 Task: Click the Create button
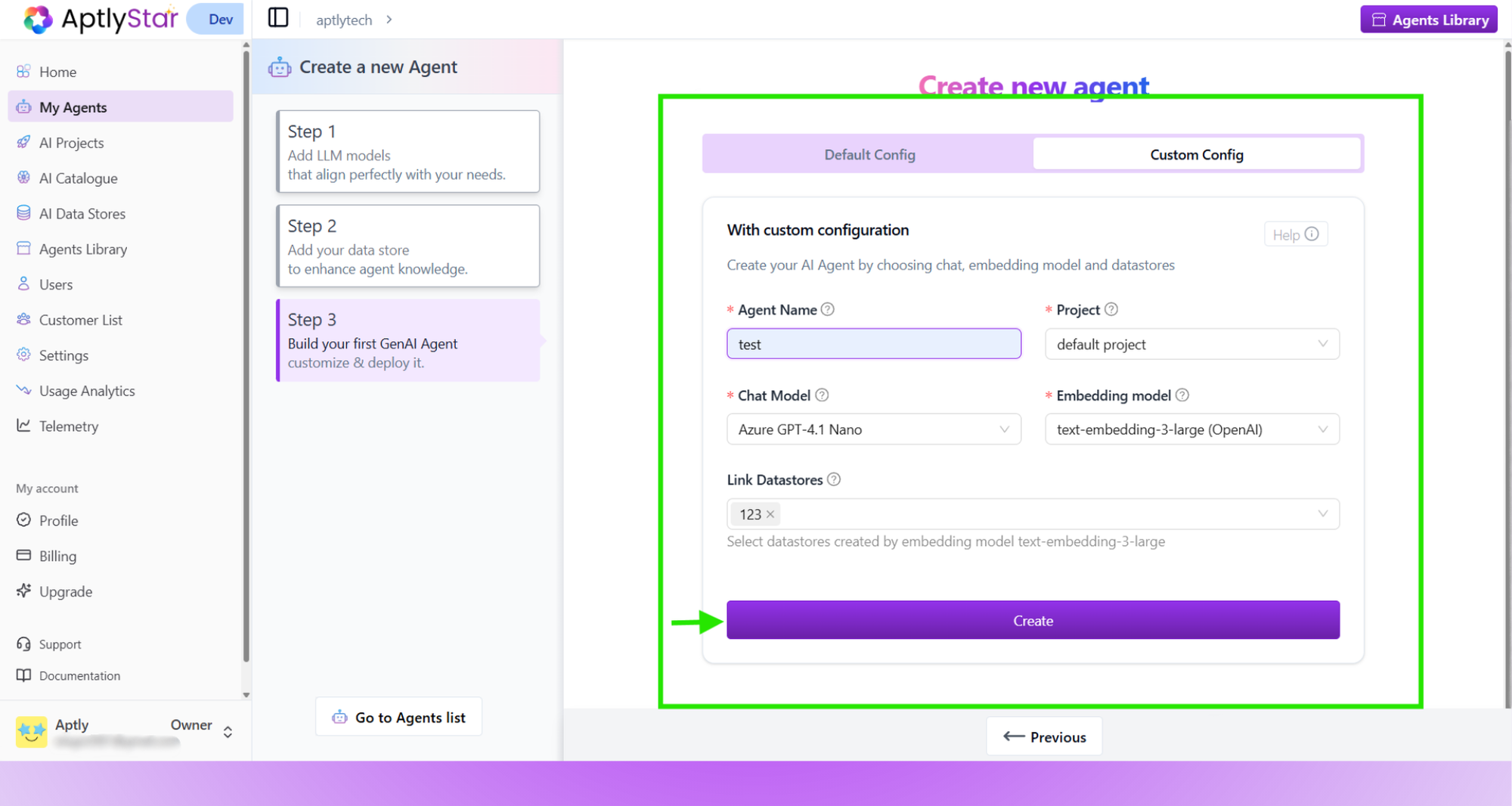[x=1033, y=620]
